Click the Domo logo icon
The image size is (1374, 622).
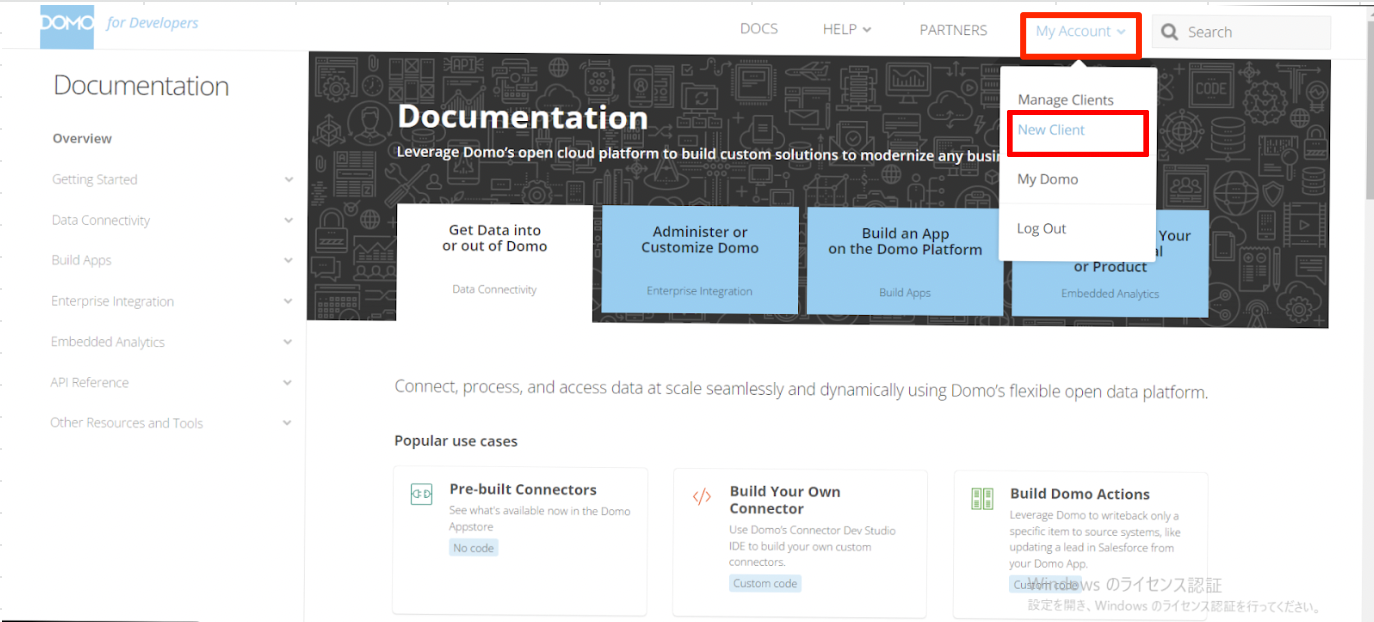point(66,26)
